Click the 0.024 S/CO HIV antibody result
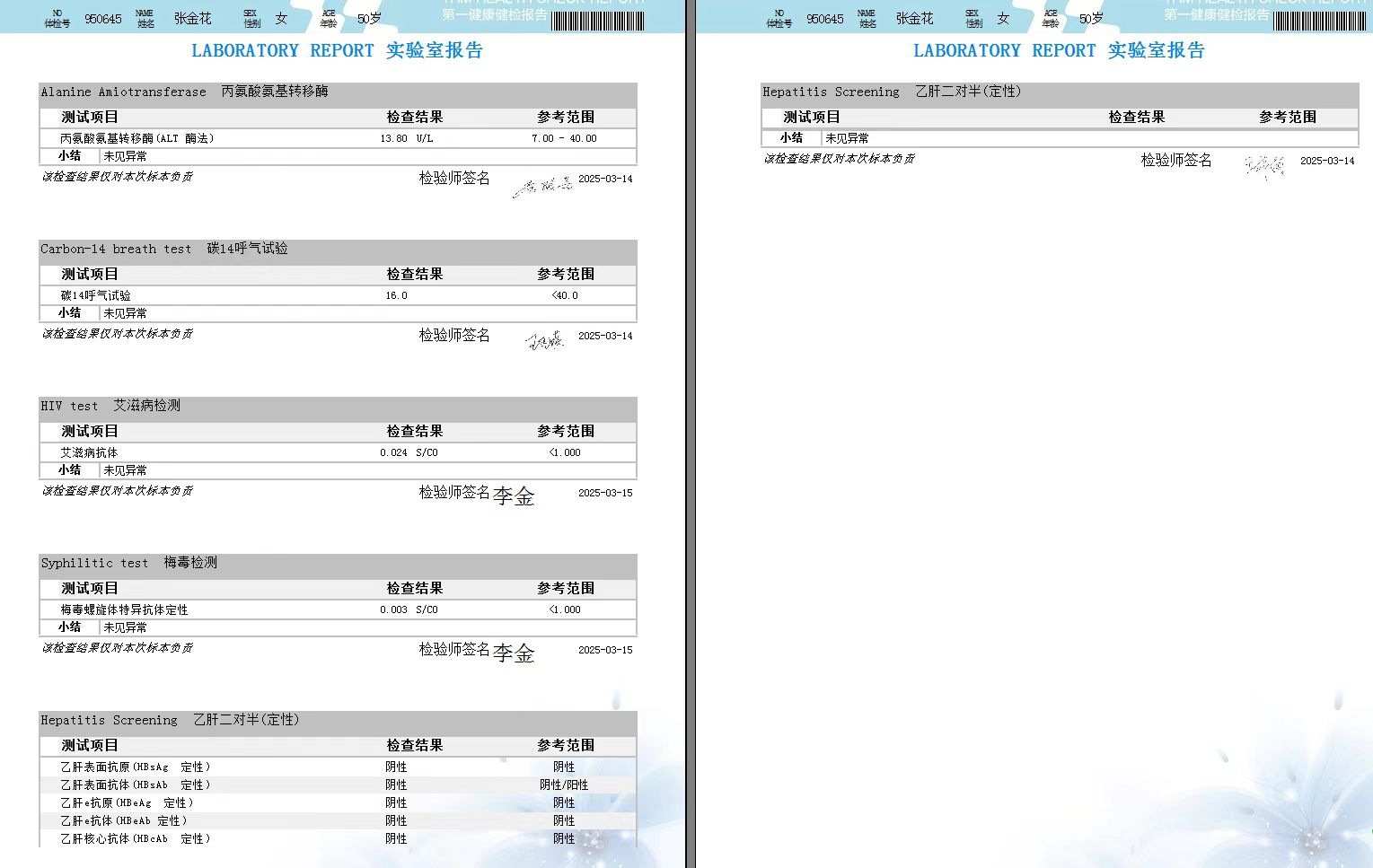 coord(409,452)
